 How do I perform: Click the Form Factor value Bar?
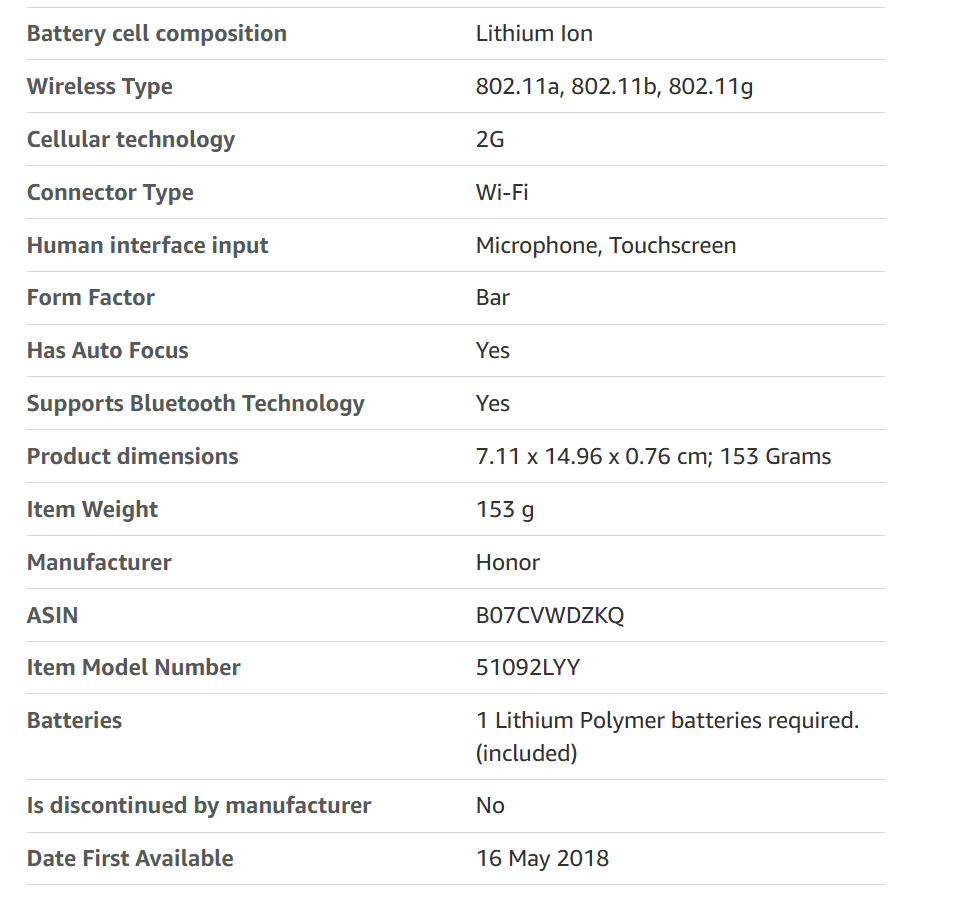(x=493, y=298)
